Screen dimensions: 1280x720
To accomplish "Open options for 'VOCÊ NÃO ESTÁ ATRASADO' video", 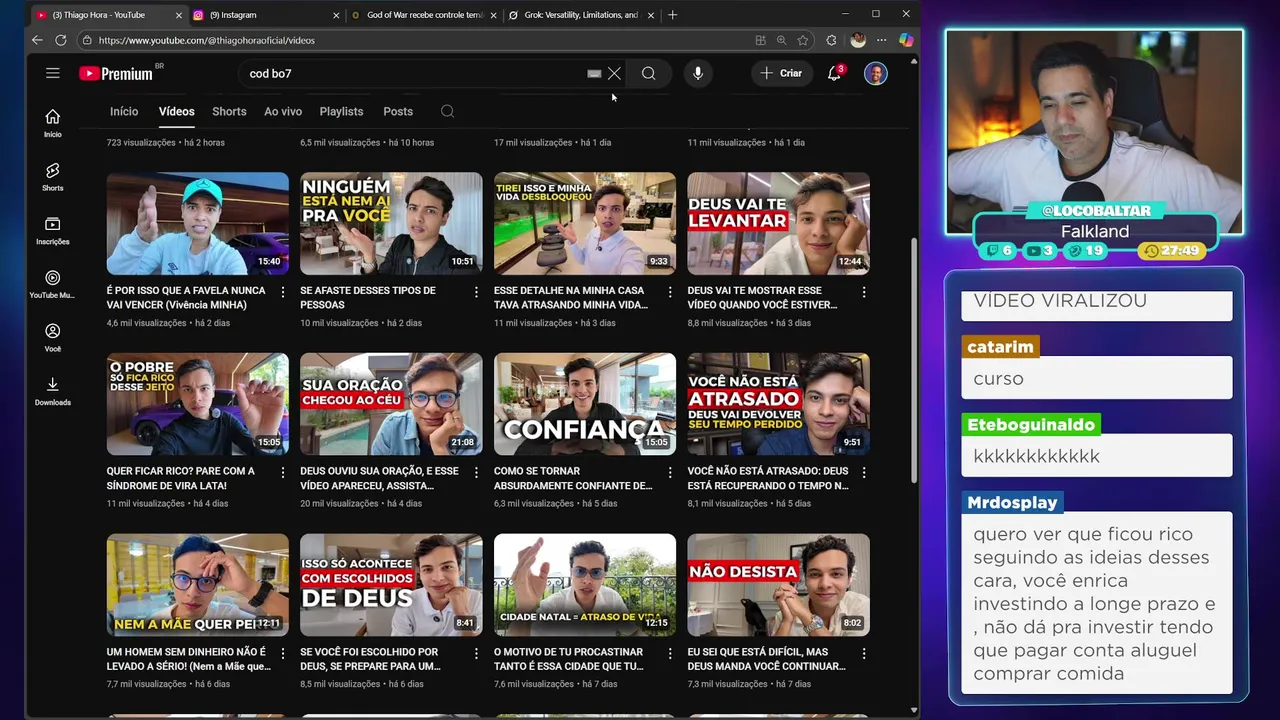I will coord(864,472).
